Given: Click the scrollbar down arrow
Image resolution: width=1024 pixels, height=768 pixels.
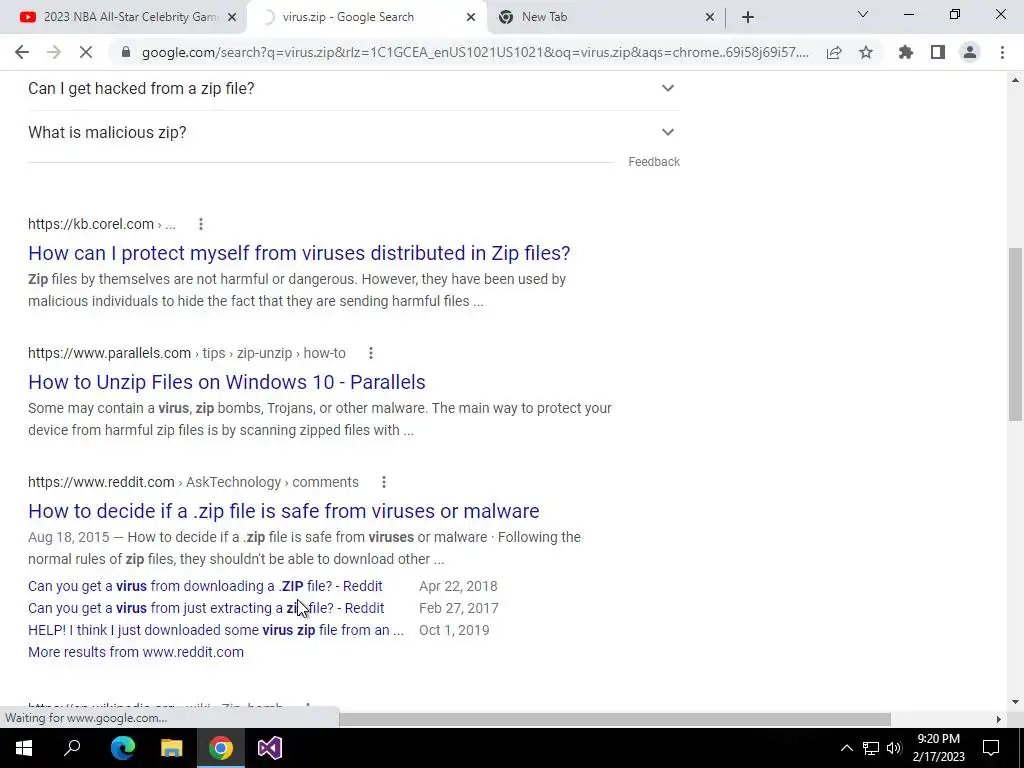Looking at the screenshot, I should [1015, 702].
